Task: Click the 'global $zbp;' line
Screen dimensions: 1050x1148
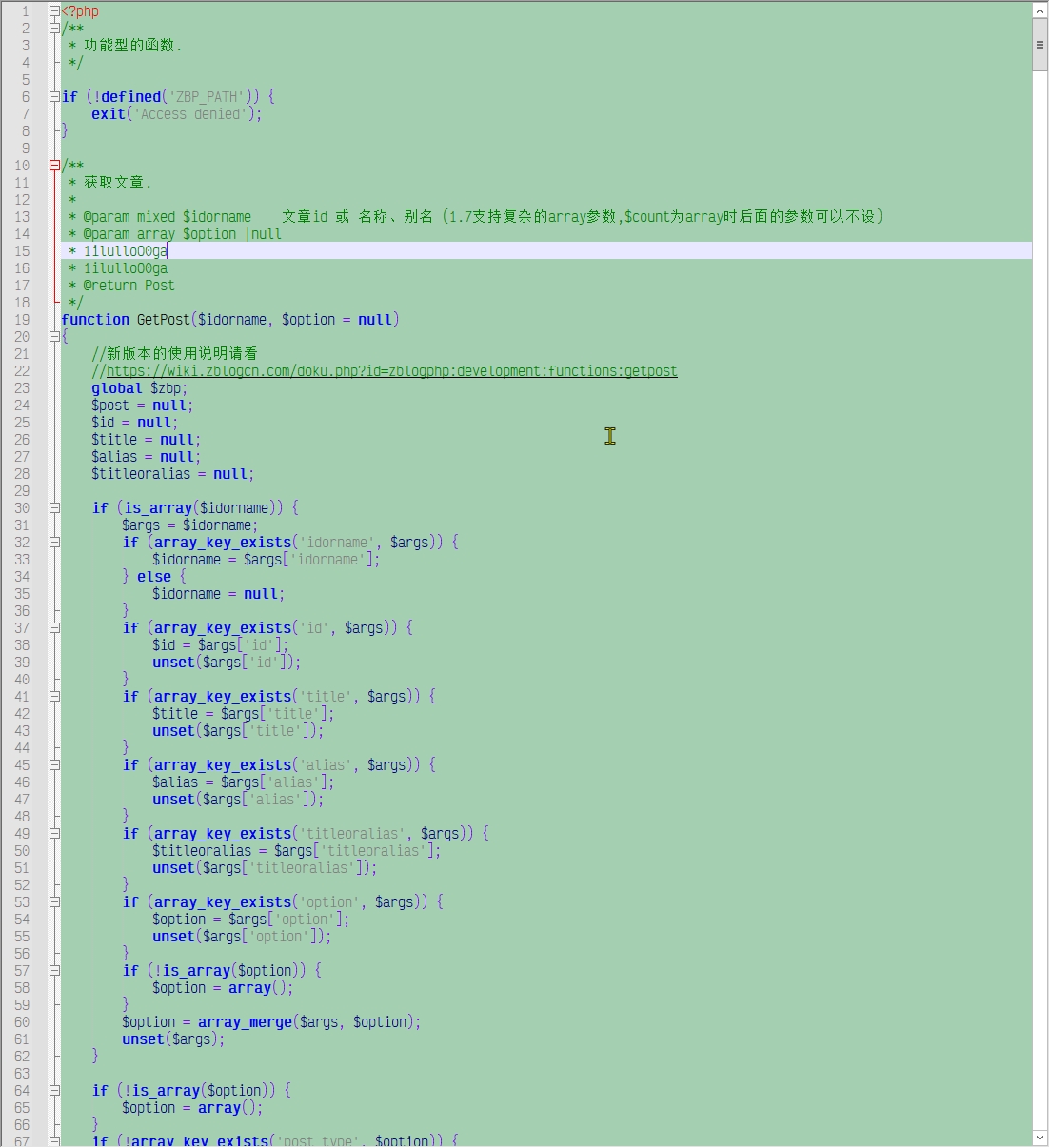Action: coord(140,388)
